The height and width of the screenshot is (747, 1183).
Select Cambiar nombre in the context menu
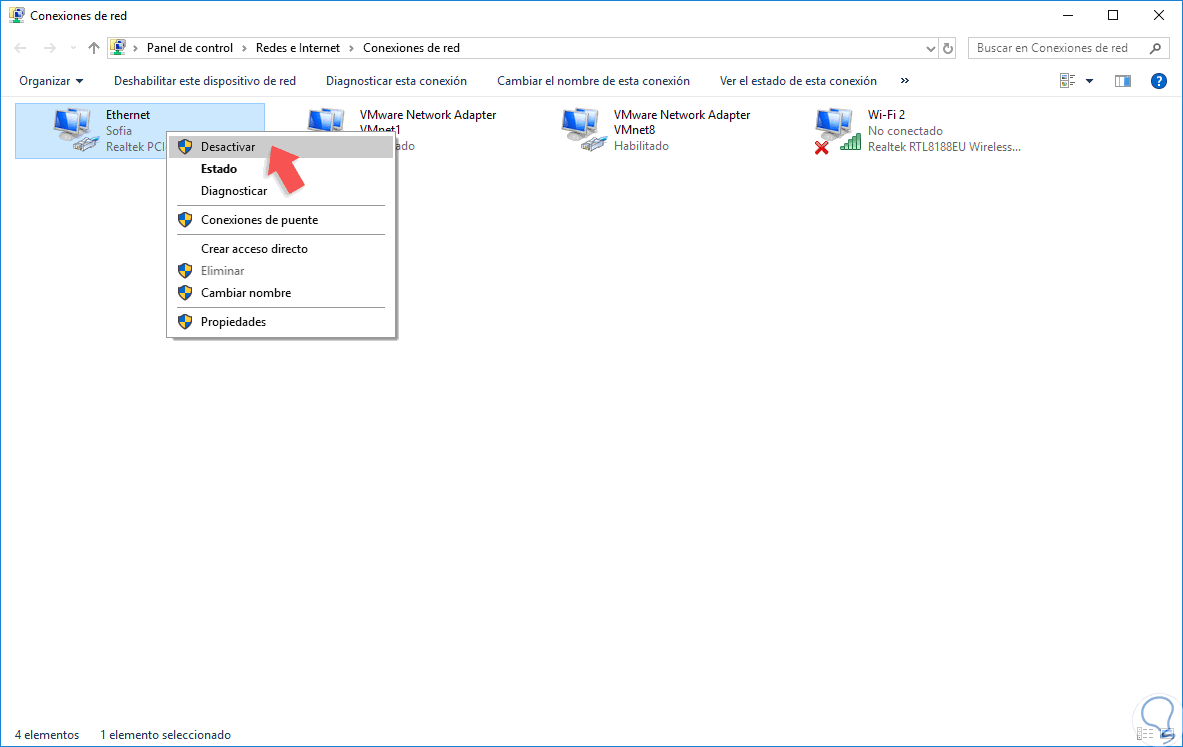click(x=281, y=293)
